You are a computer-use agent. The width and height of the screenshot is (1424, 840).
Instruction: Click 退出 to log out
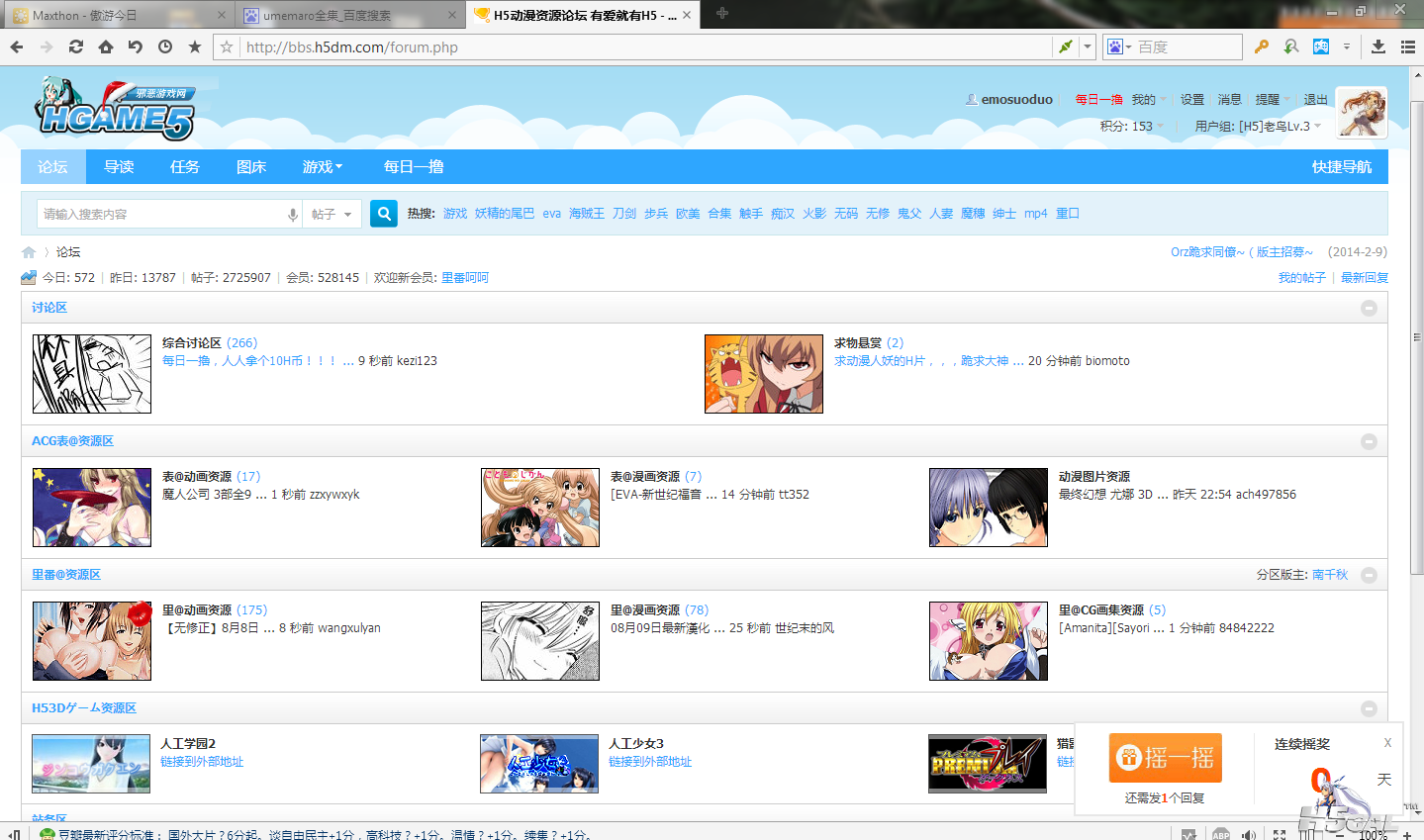click(x=1316, y=99)
